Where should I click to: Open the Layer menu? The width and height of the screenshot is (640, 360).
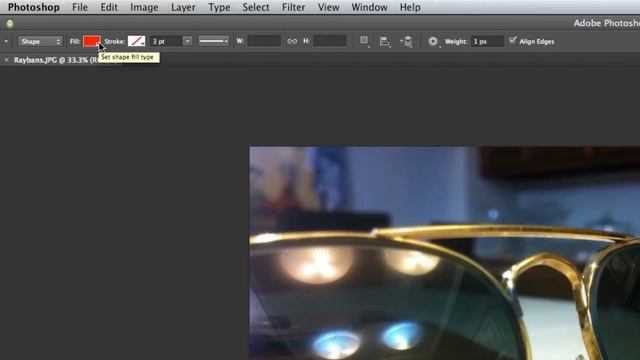click(183, 7)
